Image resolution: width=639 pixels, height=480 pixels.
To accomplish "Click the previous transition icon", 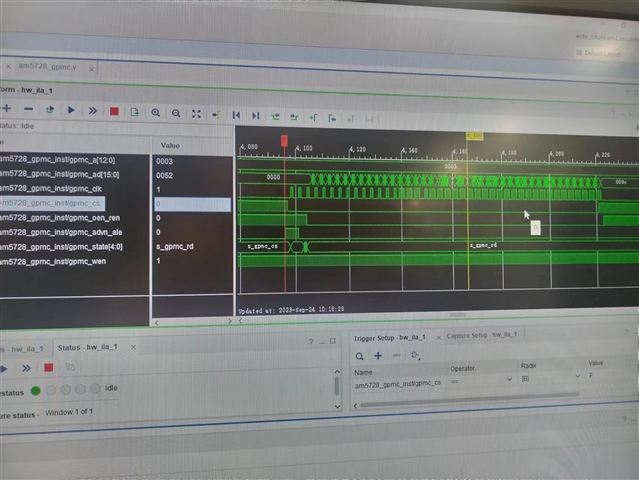I will 275,117.
